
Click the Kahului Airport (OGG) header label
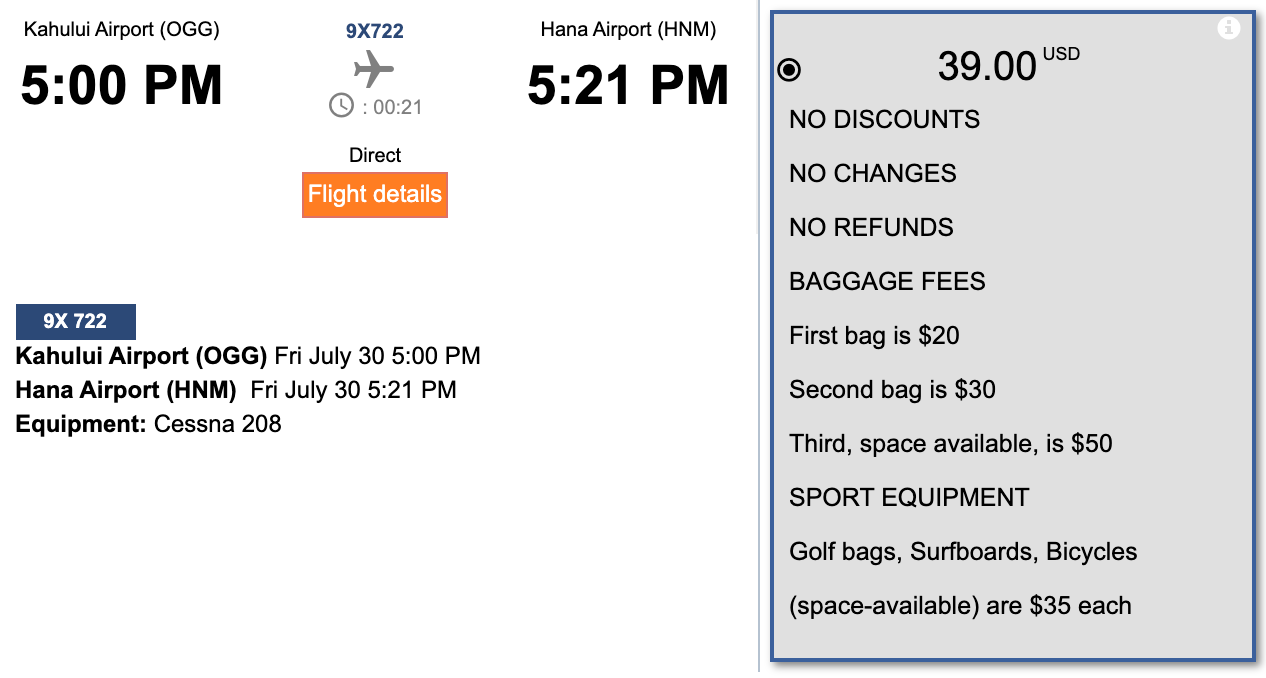tap(122, 29)
